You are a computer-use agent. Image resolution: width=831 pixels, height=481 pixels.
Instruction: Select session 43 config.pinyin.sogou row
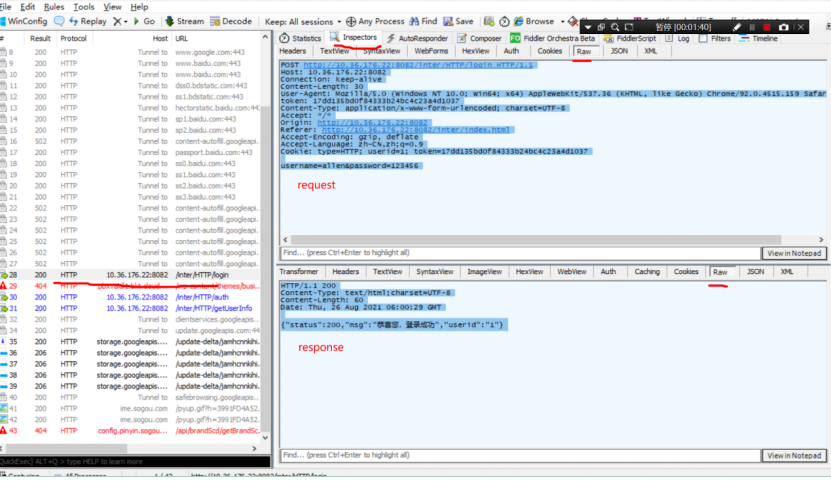coord(130,431)
